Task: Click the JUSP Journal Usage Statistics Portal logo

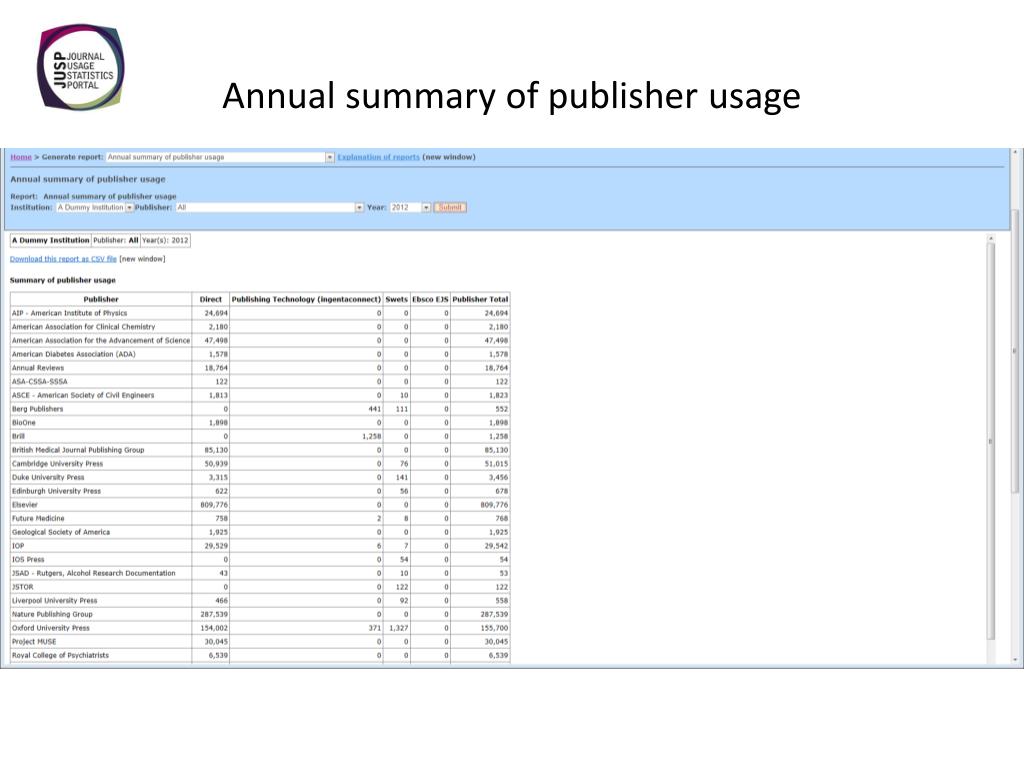Action: tap(81, 68)
